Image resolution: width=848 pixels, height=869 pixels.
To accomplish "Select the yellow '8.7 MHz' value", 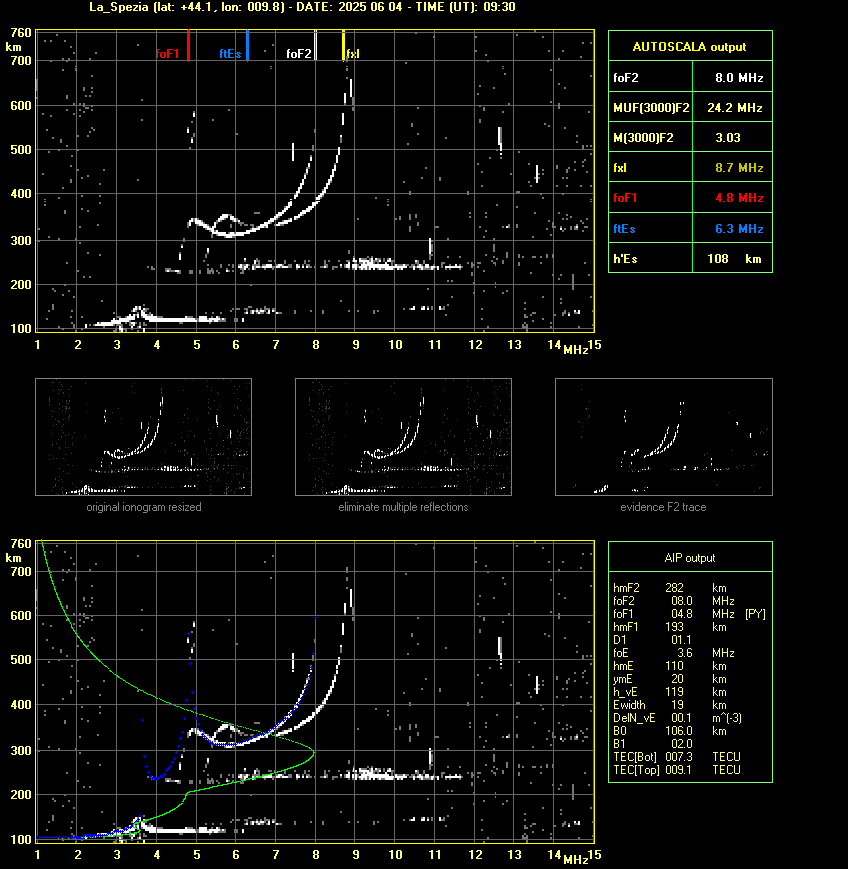I will pos(739,168).
